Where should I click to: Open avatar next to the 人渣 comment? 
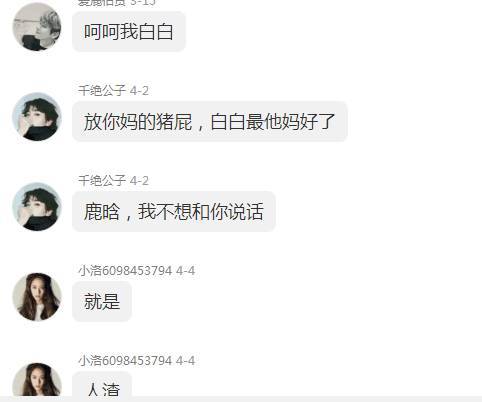(37, 379)
